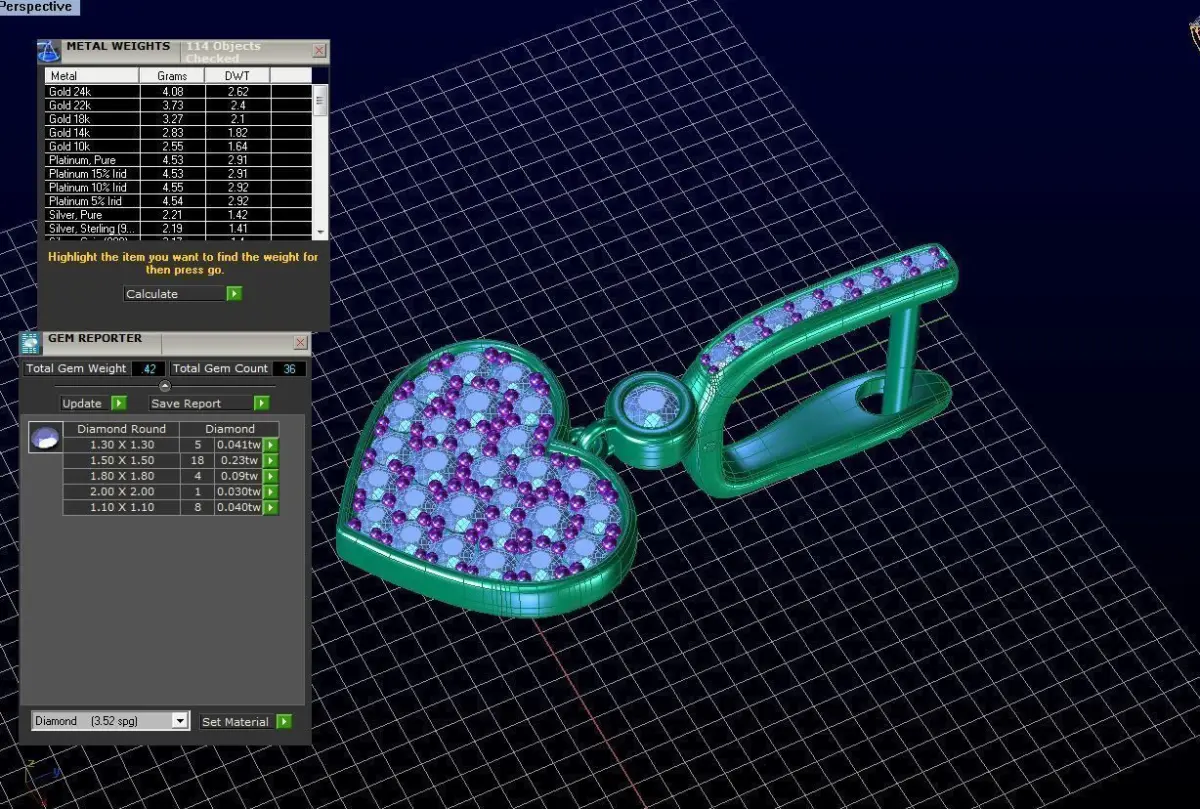Click the metal list scroll down arrow
The image size is (1200, 809).
pos(320,232)
